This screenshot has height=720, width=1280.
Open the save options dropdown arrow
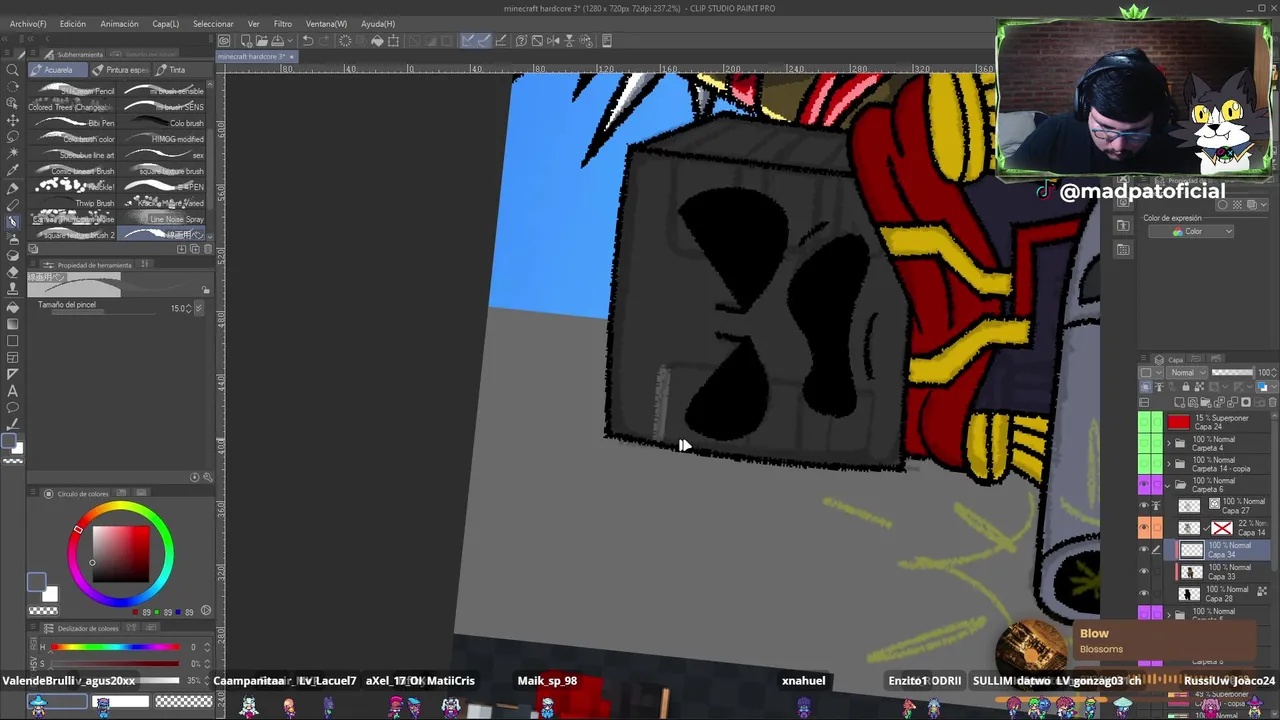coord(289,41)
